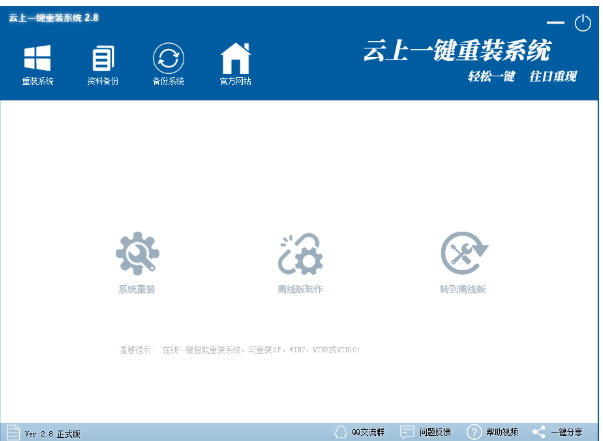Click the 官方网站 label in top toolbar
Screen dimensions: 603x441
[x=235, y=81]
